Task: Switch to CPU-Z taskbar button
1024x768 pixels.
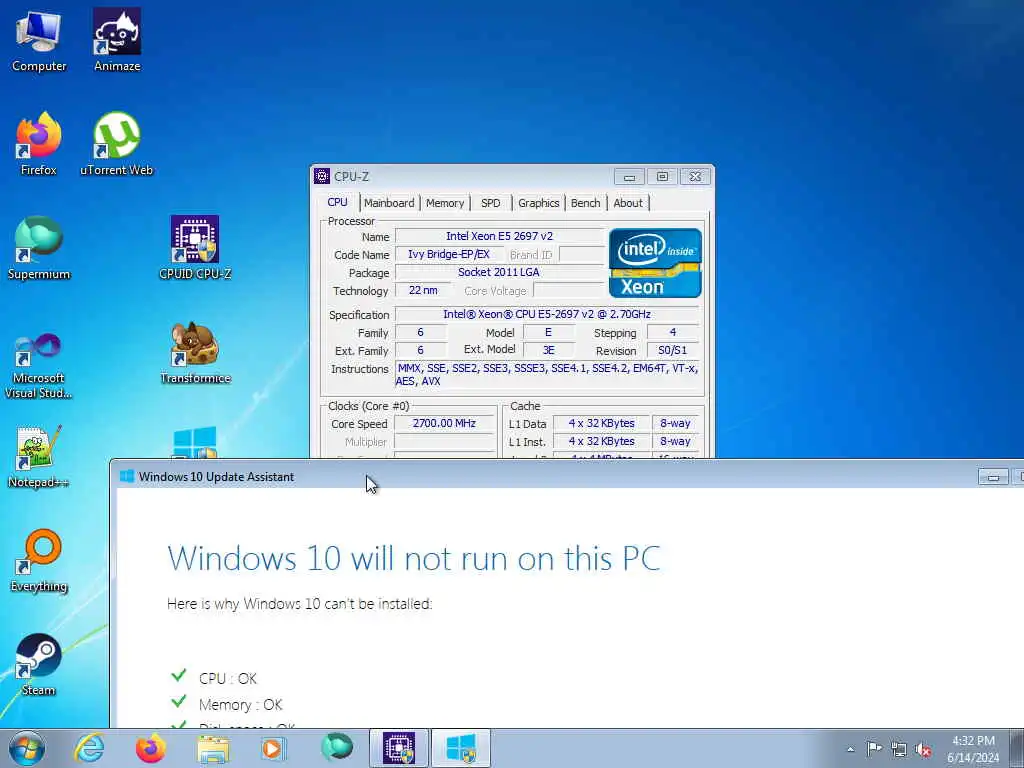Action: click(399, 748)
